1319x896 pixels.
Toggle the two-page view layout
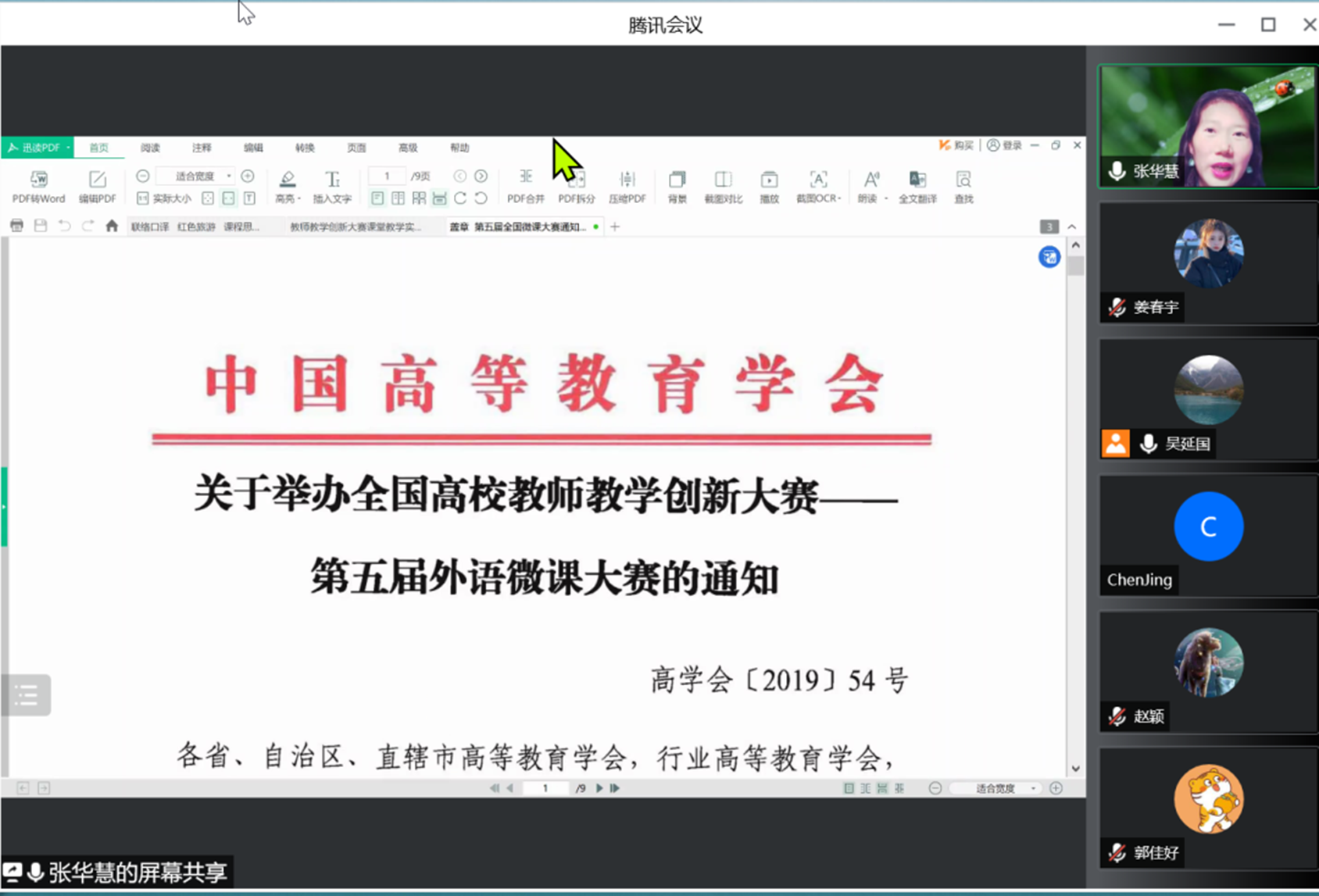pos(398,198)
